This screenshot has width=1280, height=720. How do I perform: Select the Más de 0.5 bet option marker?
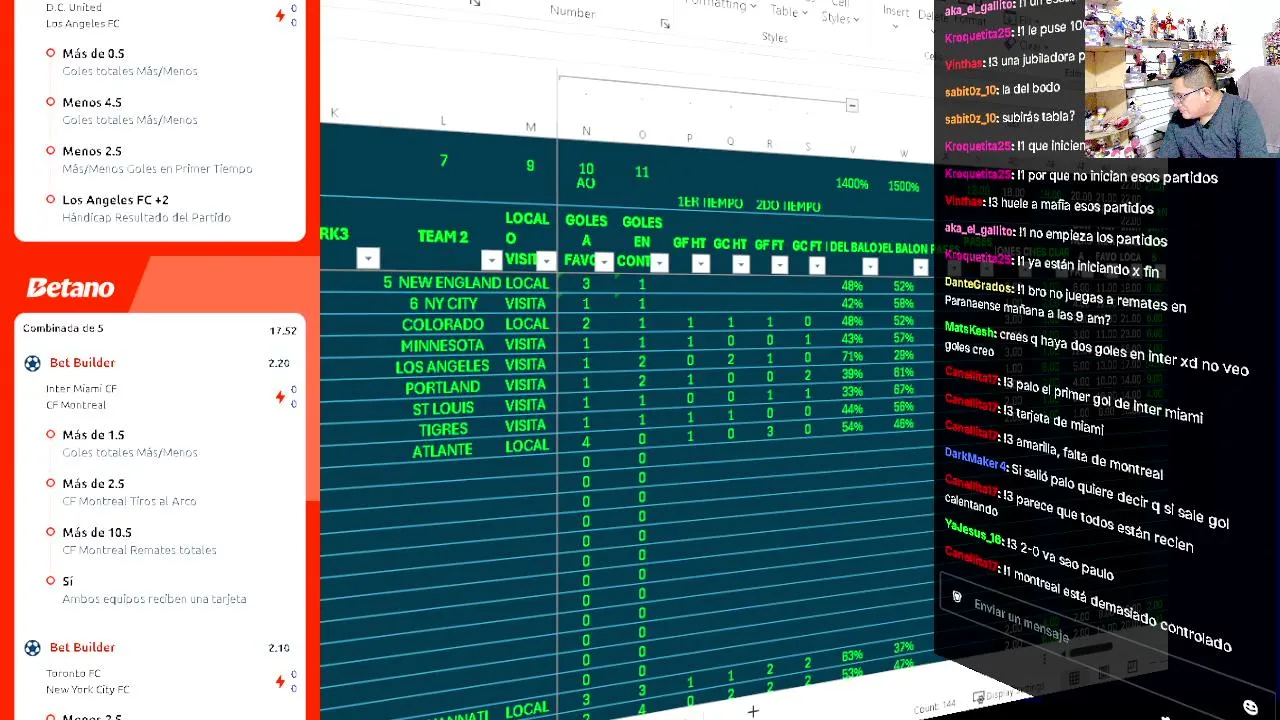point(50,53)
